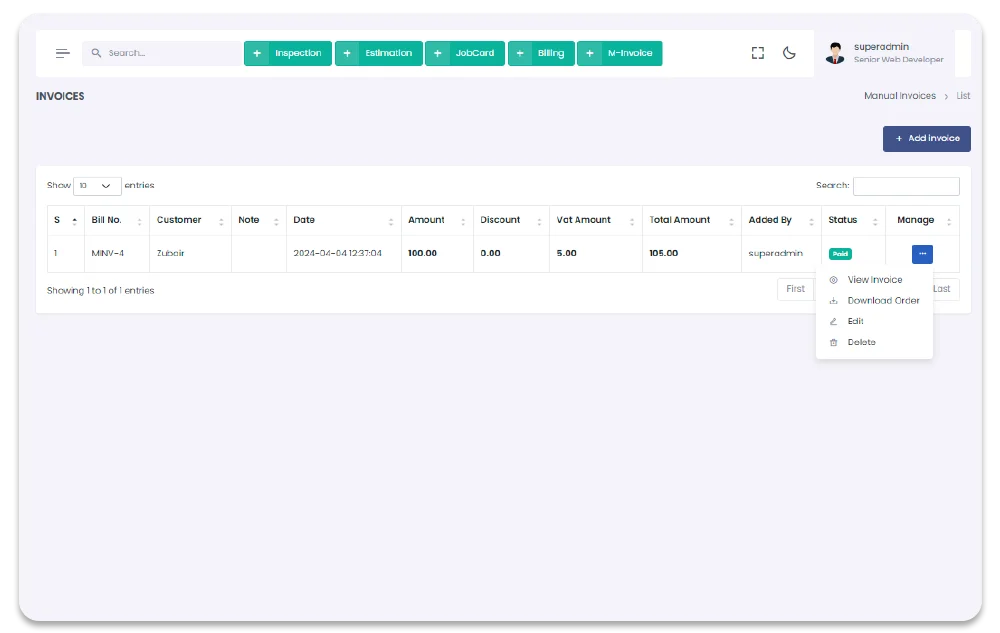Toggle dark mode moon icon

point(789,53)
